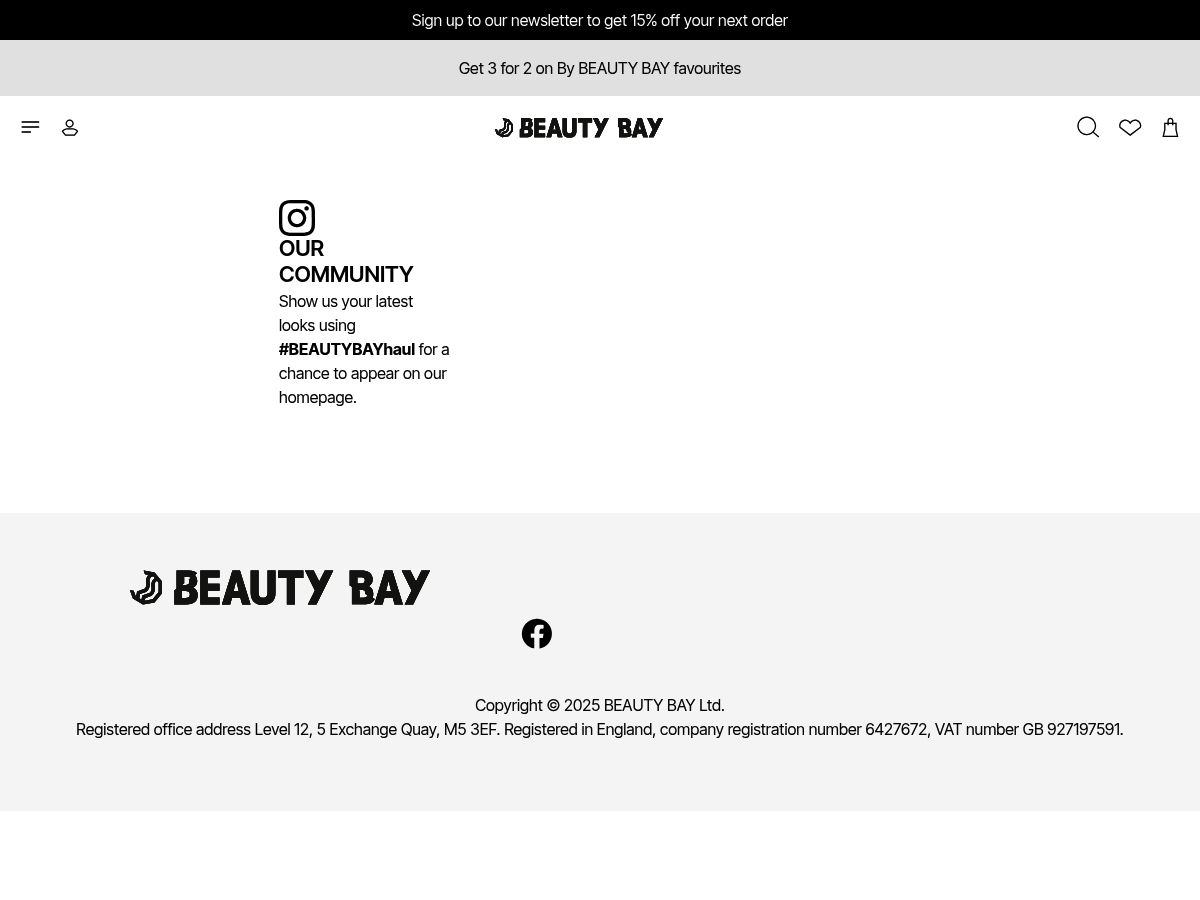Click the registered office address line
The width and height of the screenshot is (1200, 900).
click(600, 729)
